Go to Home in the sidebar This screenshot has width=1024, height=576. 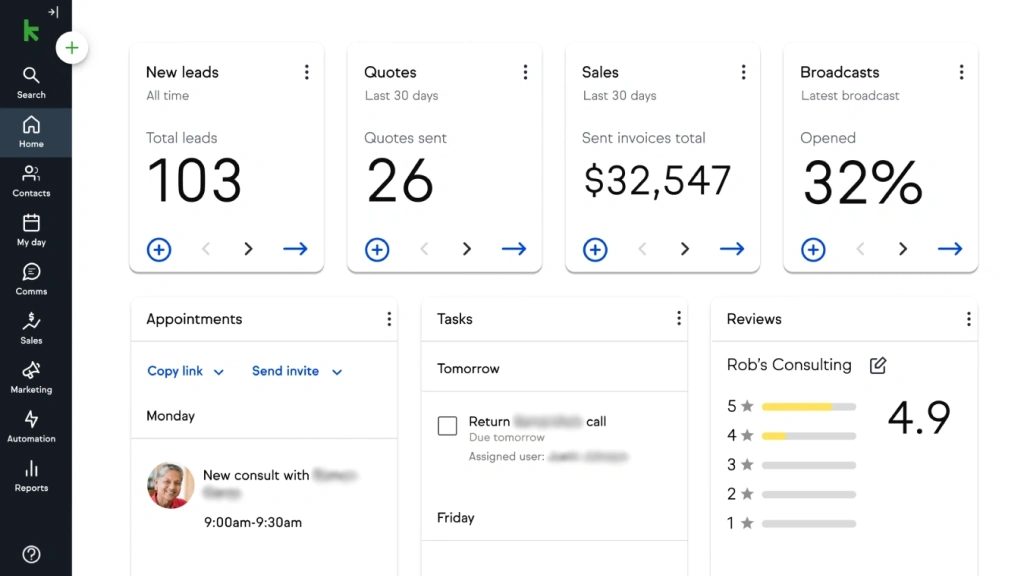click(31, 132)
